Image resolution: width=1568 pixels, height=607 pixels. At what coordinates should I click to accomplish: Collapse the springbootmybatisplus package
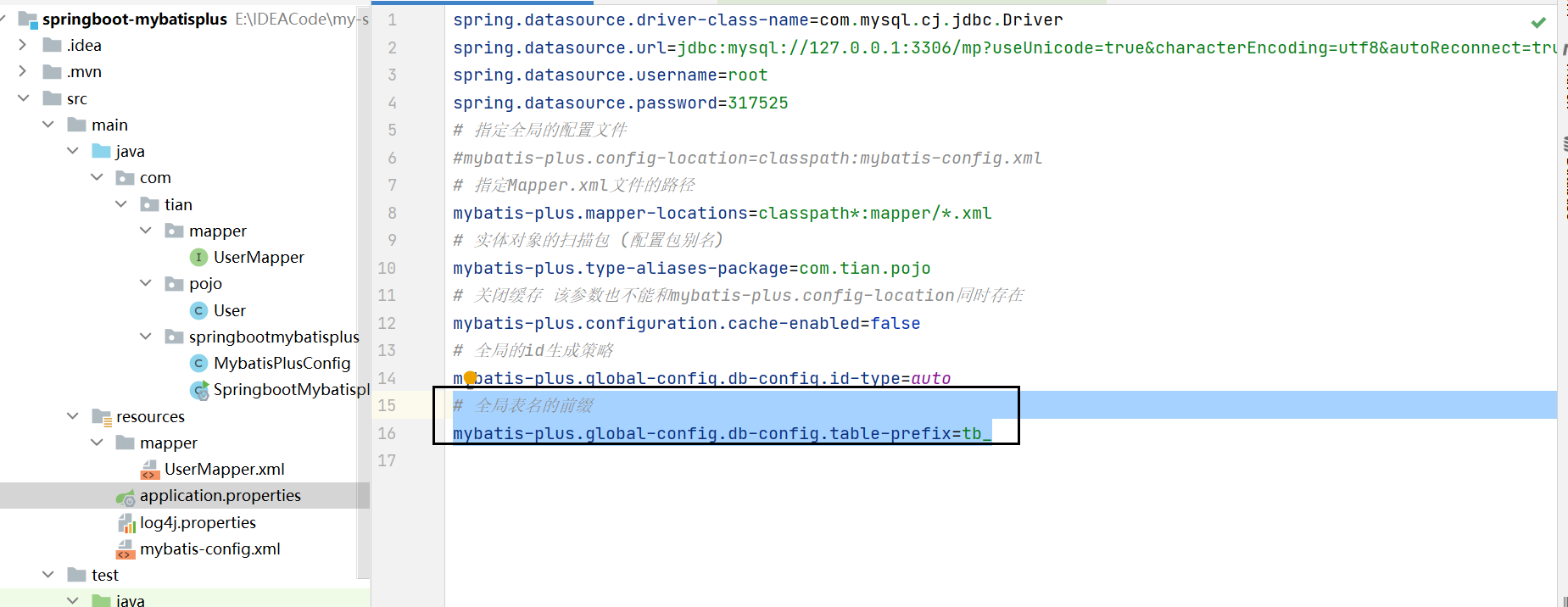pos(146,337)
